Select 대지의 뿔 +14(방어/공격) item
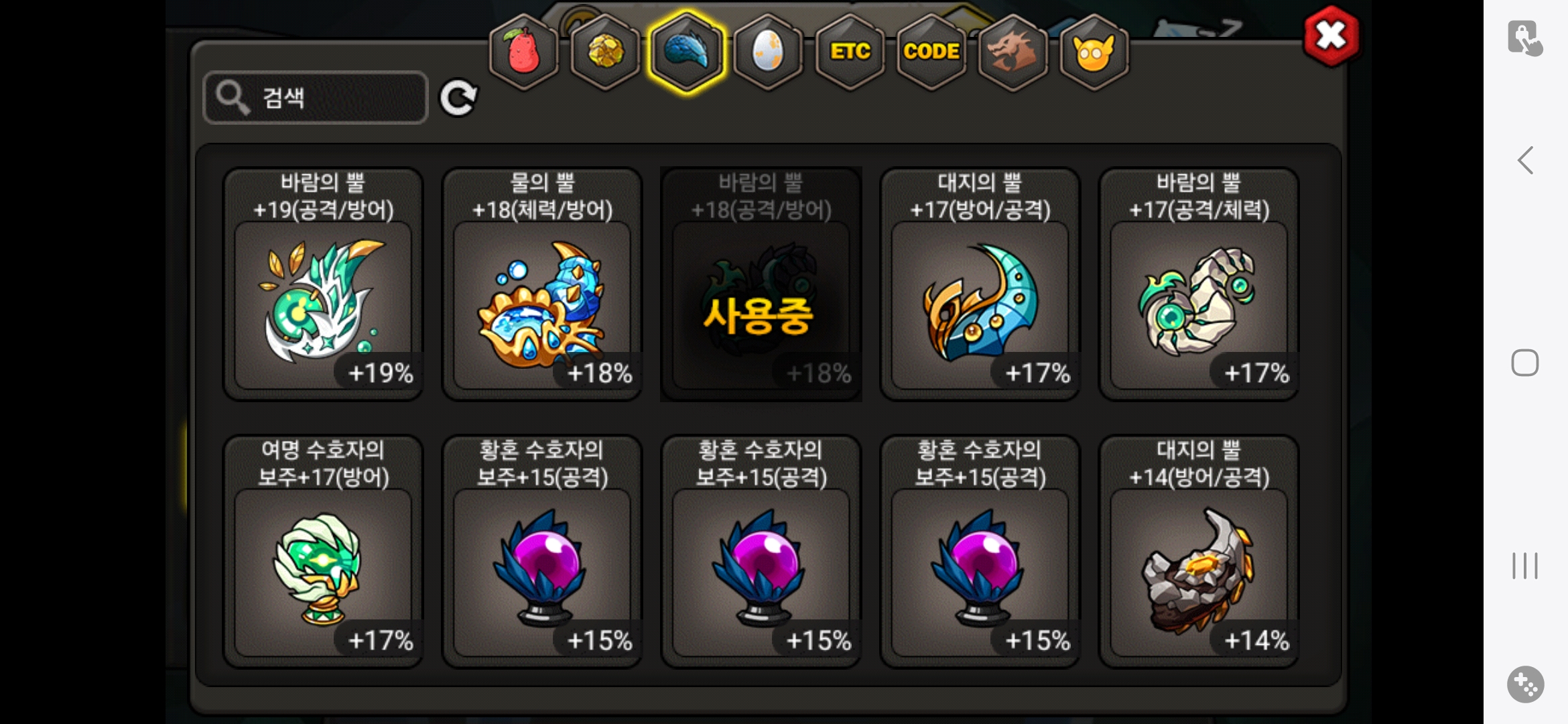The width and height of the screenshot is (1568, 724). click(x=1199, y=551)
